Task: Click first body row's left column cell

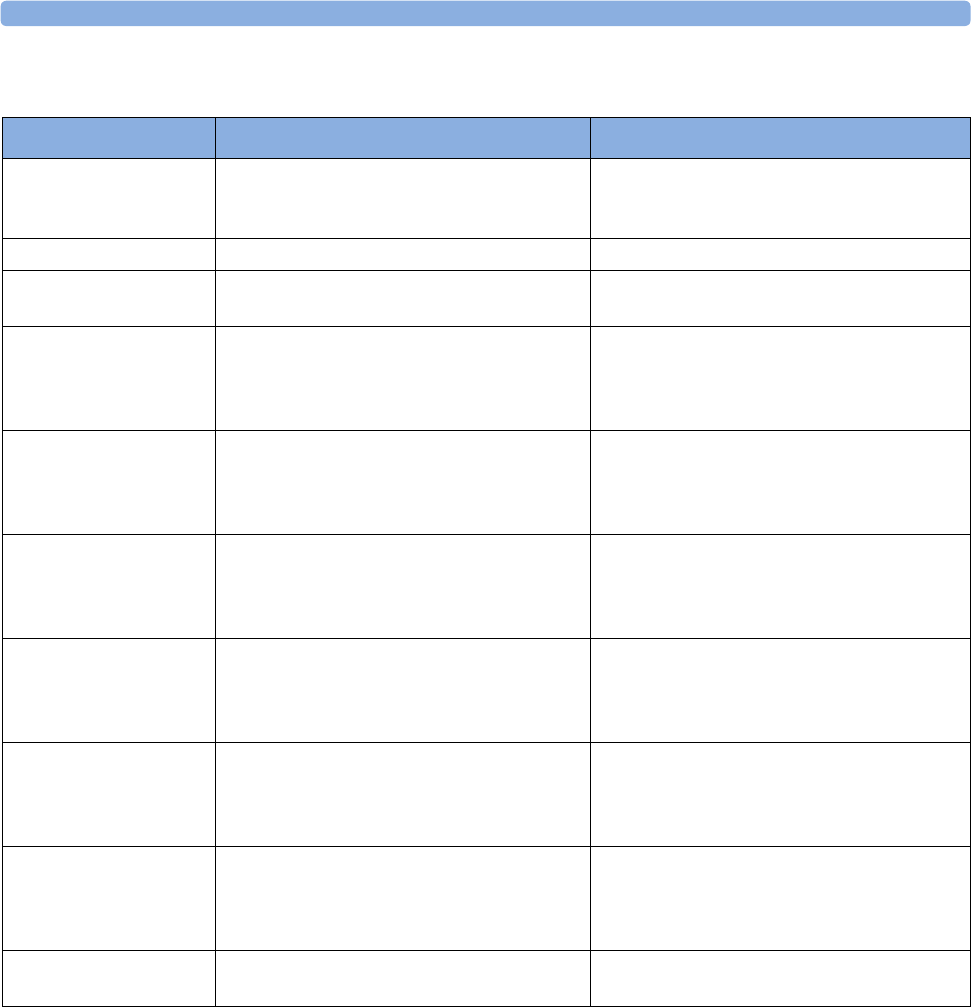Action: click(x=109, y=198)
